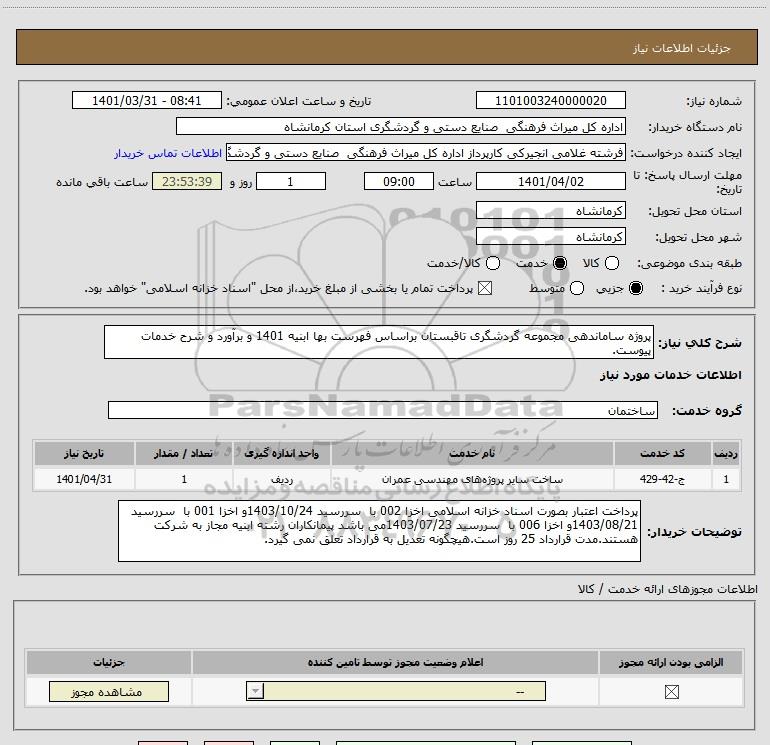The image size is (770, 745).
Task: Click the general need description text box
Action: click(x=379, y=342)
